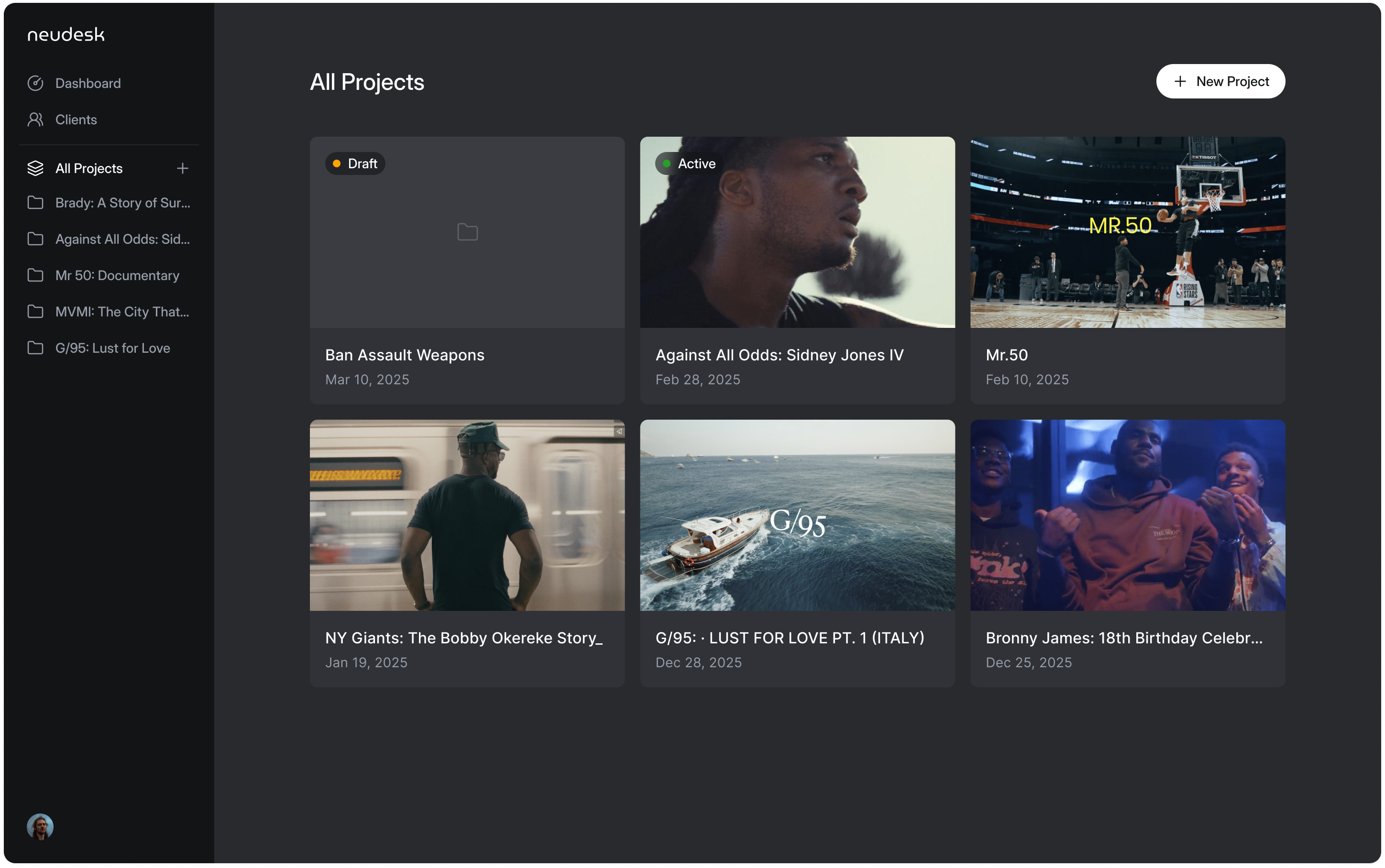This screenshot has width=1385, height=868.
Task: Click the Clients person icon in sidebar
Action: coord(35,119)
